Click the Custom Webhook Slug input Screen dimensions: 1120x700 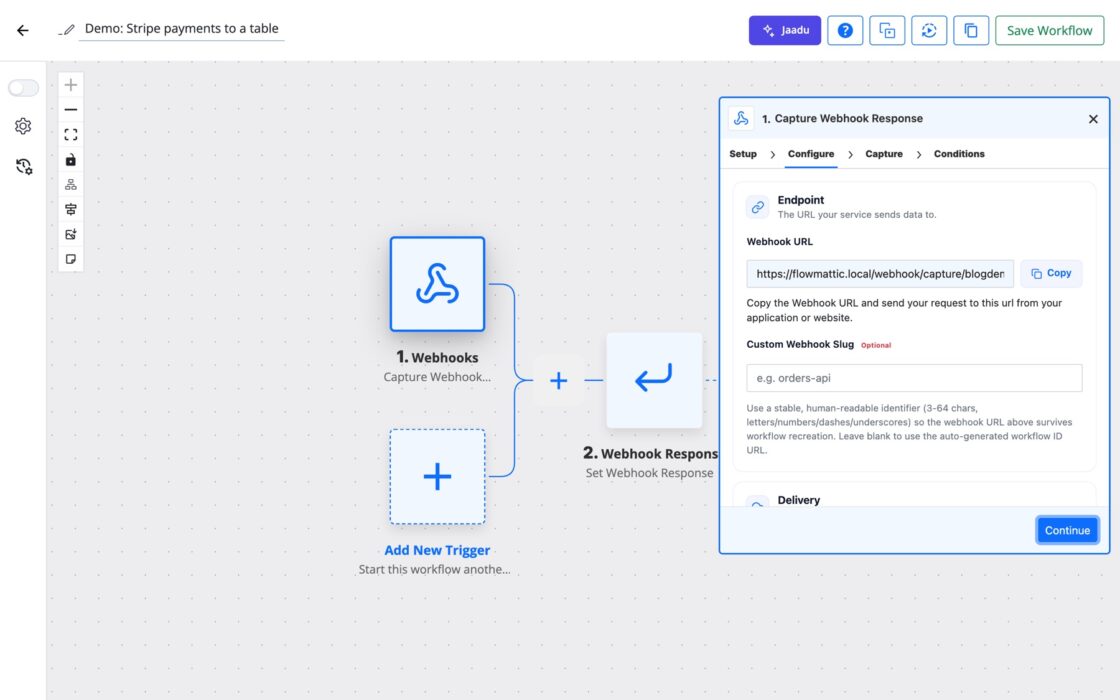coord(914,378)
